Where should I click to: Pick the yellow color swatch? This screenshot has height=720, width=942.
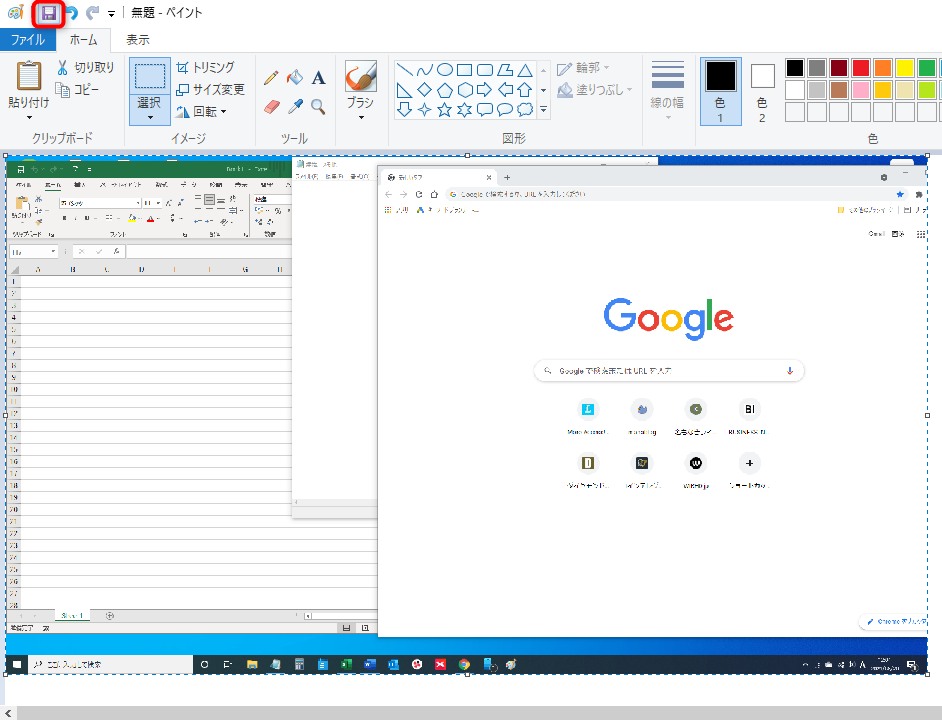[905, 68]
